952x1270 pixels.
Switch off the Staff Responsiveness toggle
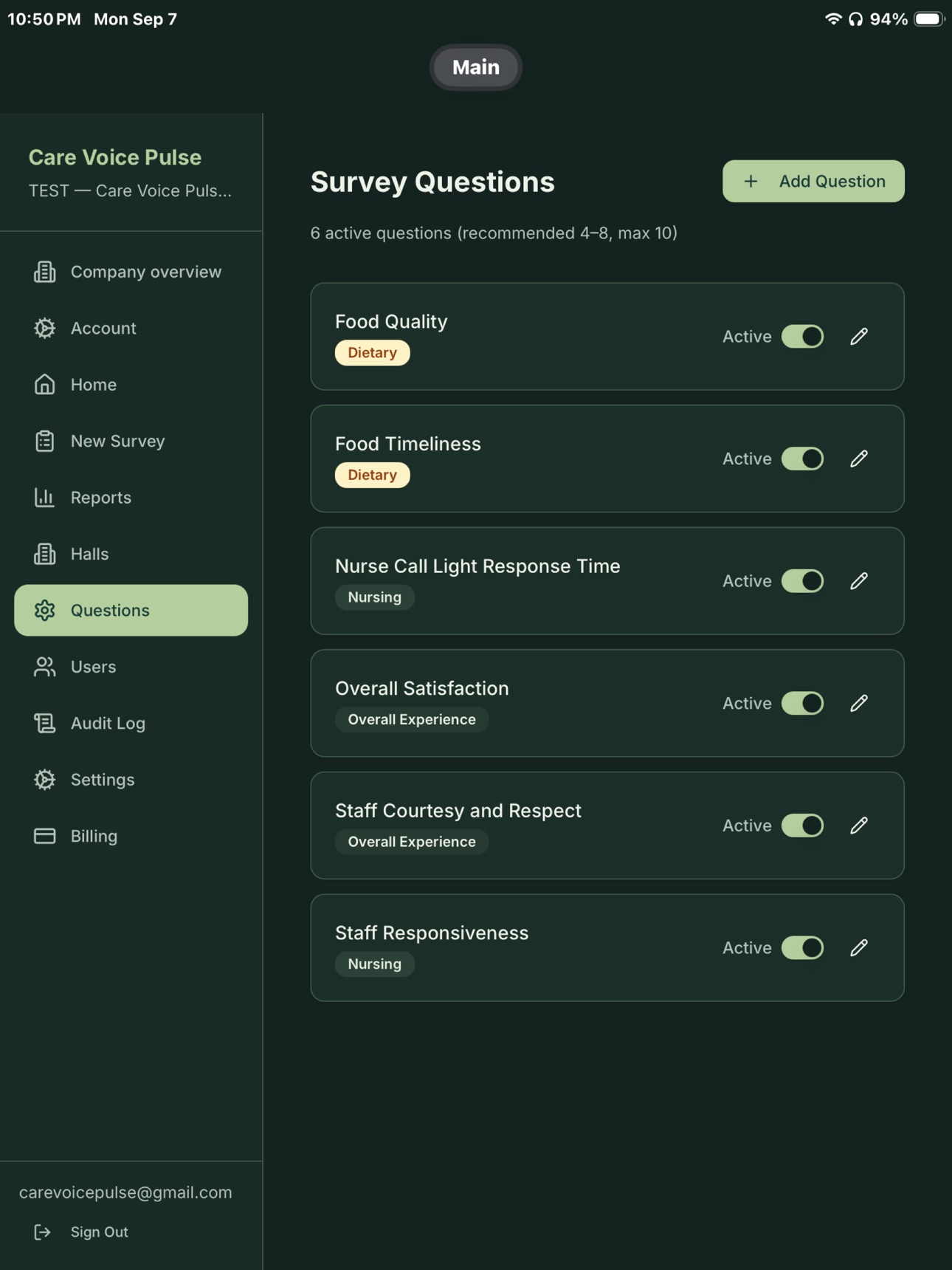click(x=803, y=947)
